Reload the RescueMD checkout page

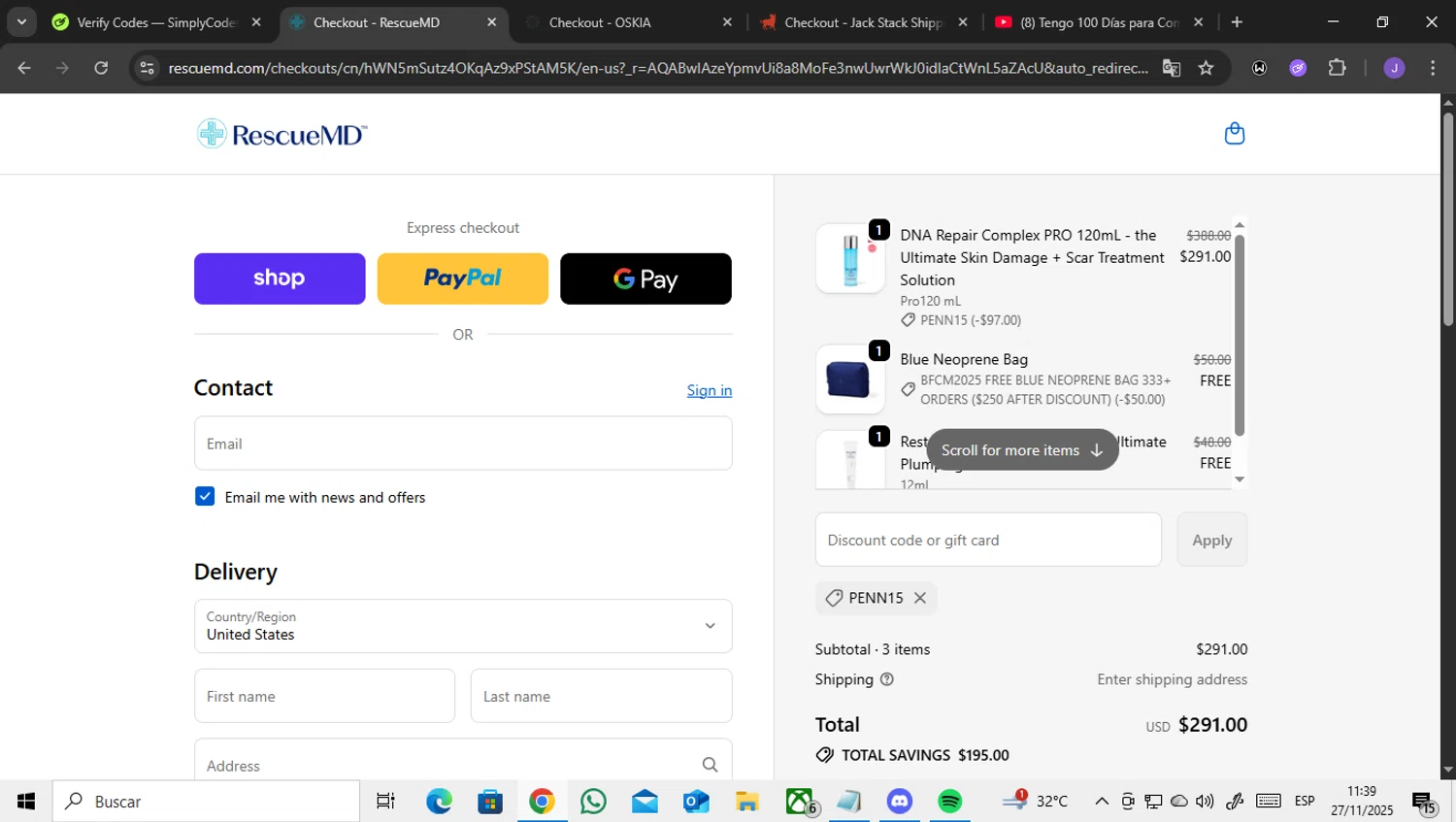(x=101, y=68)
